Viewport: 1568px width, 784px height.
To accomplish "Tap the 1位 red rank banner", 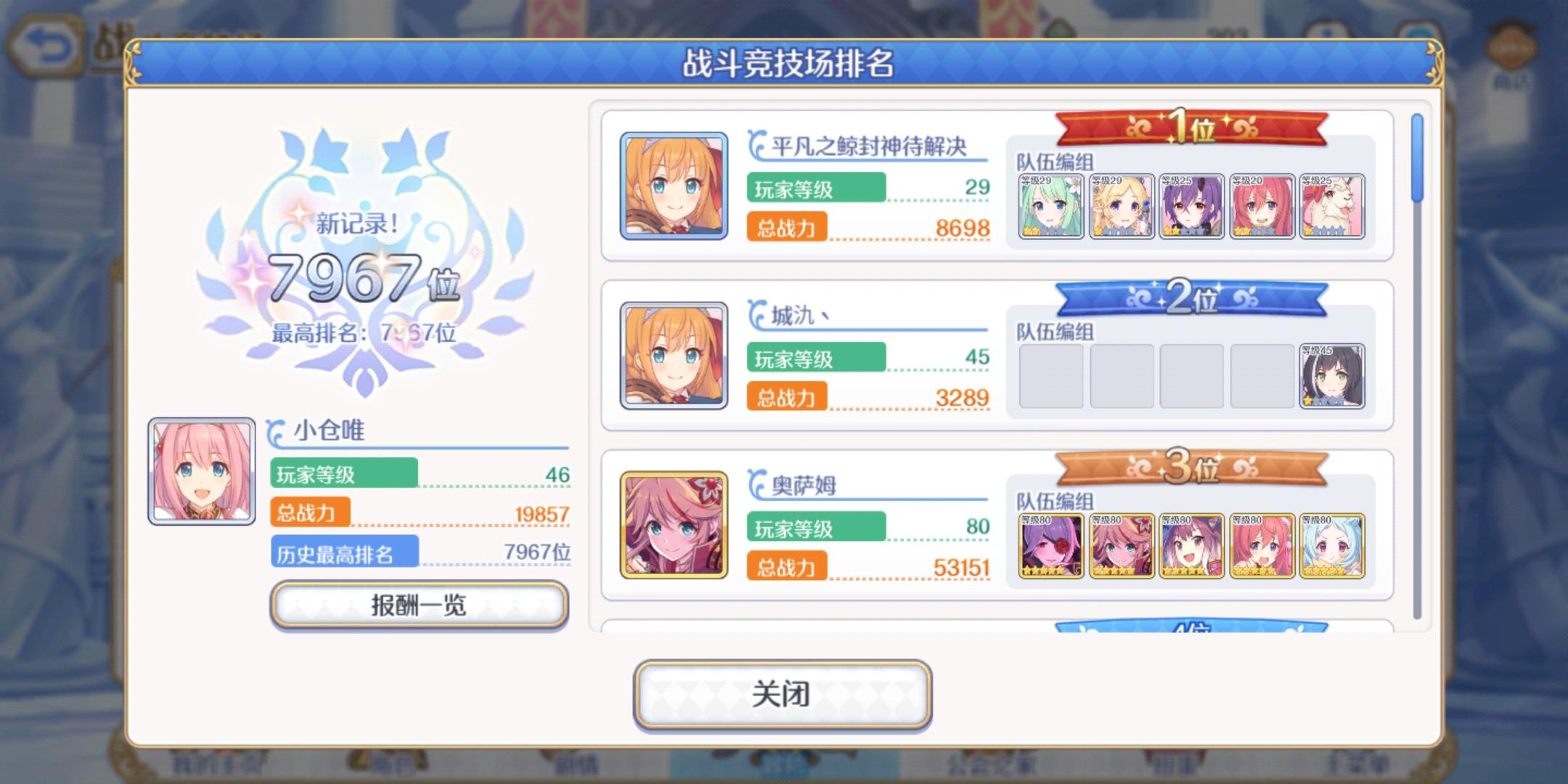I will 1191,128.
